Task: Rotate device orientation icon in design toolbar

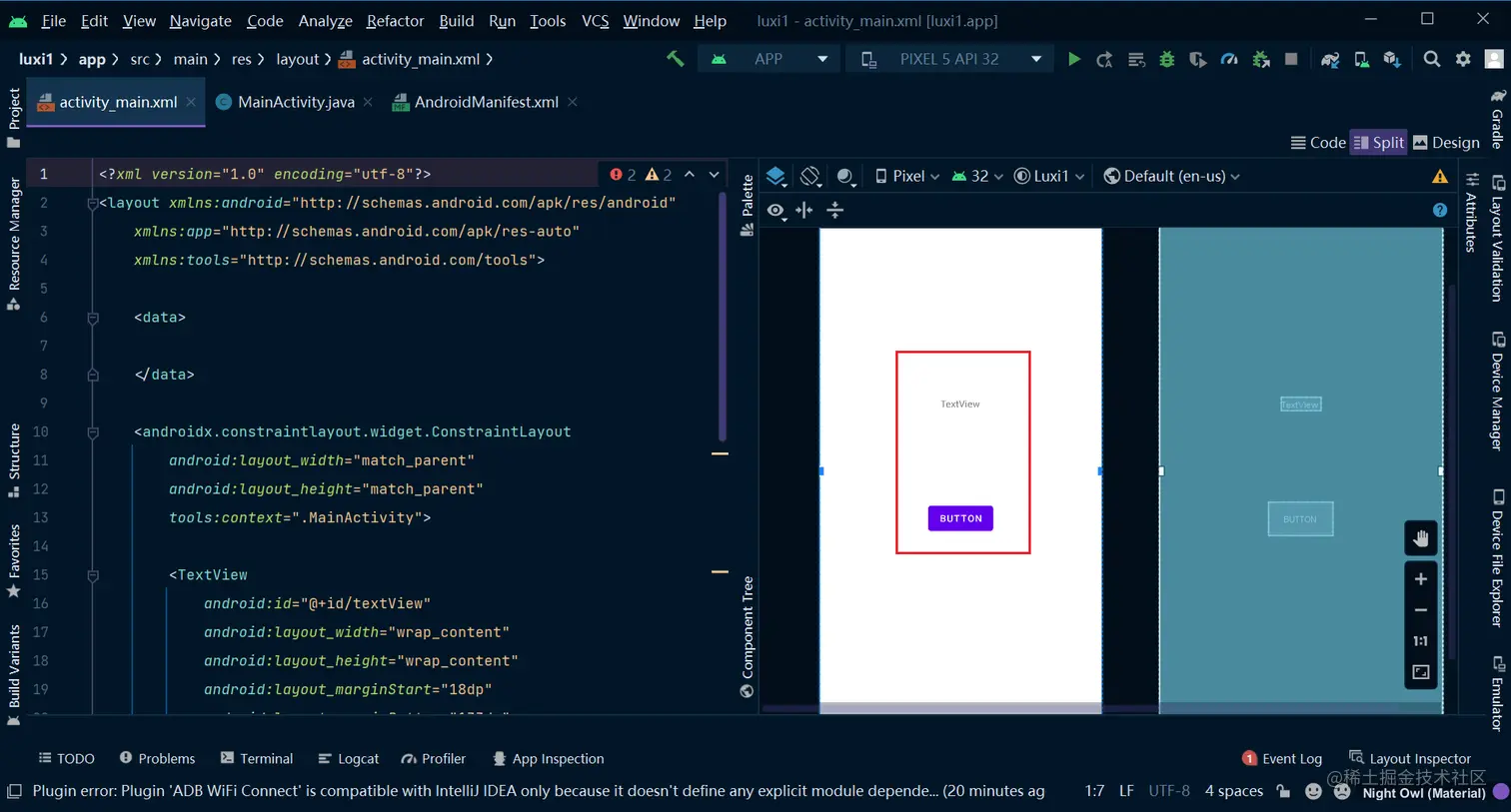Action: coord(810,177)
